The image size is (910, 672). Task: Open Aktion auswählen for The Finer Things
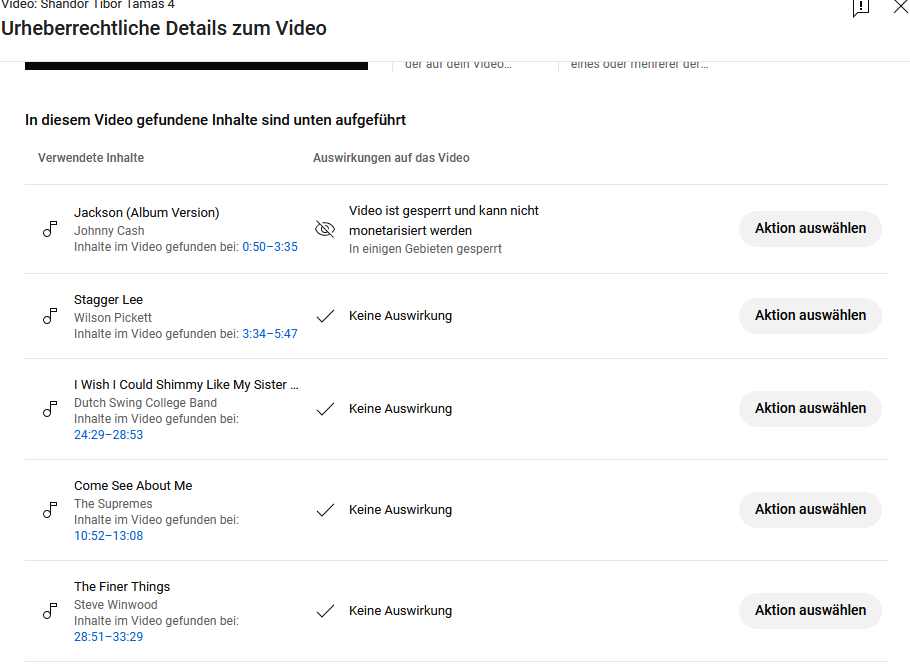(x=810, y=610)
